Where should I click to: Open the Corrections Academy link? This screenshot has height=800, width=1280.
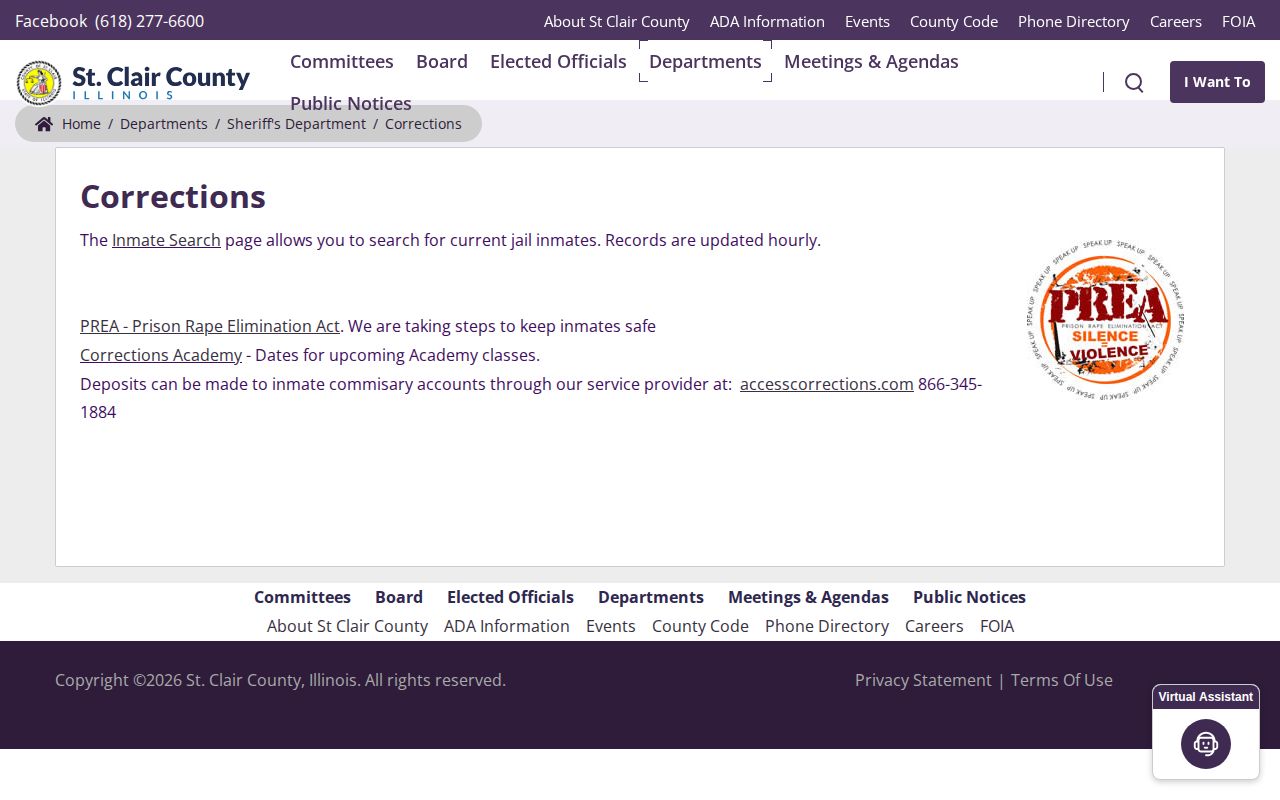click(x=161, y=355)
